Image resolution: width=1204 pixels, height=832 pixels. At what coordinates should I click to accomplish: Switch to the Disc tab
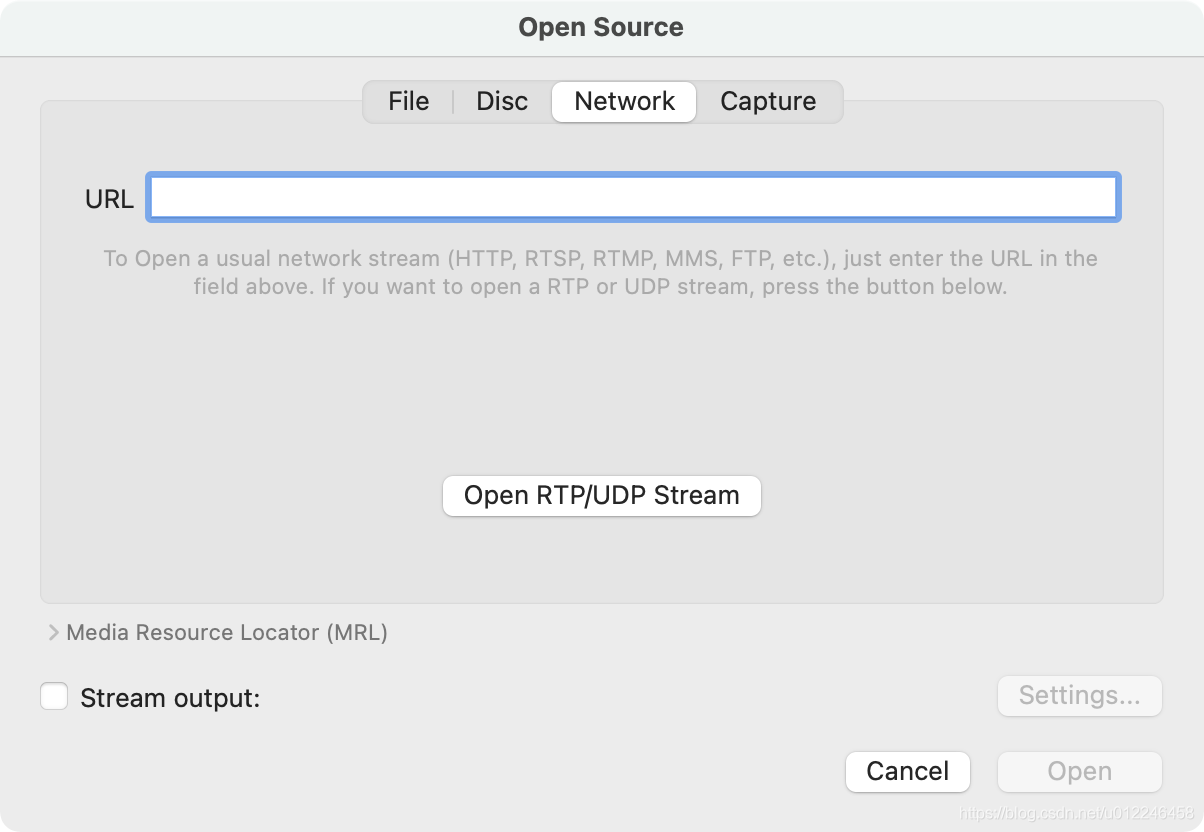[x=502, y=102]
